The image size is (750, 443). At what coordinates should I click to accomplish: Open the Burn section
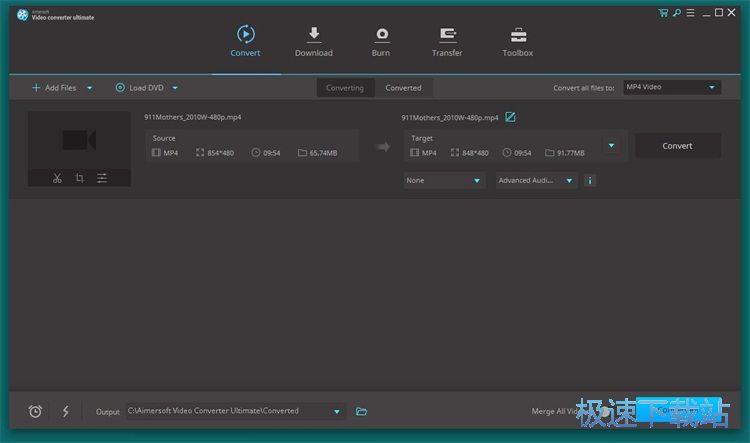pyautogui.click(x=381, y=41)
